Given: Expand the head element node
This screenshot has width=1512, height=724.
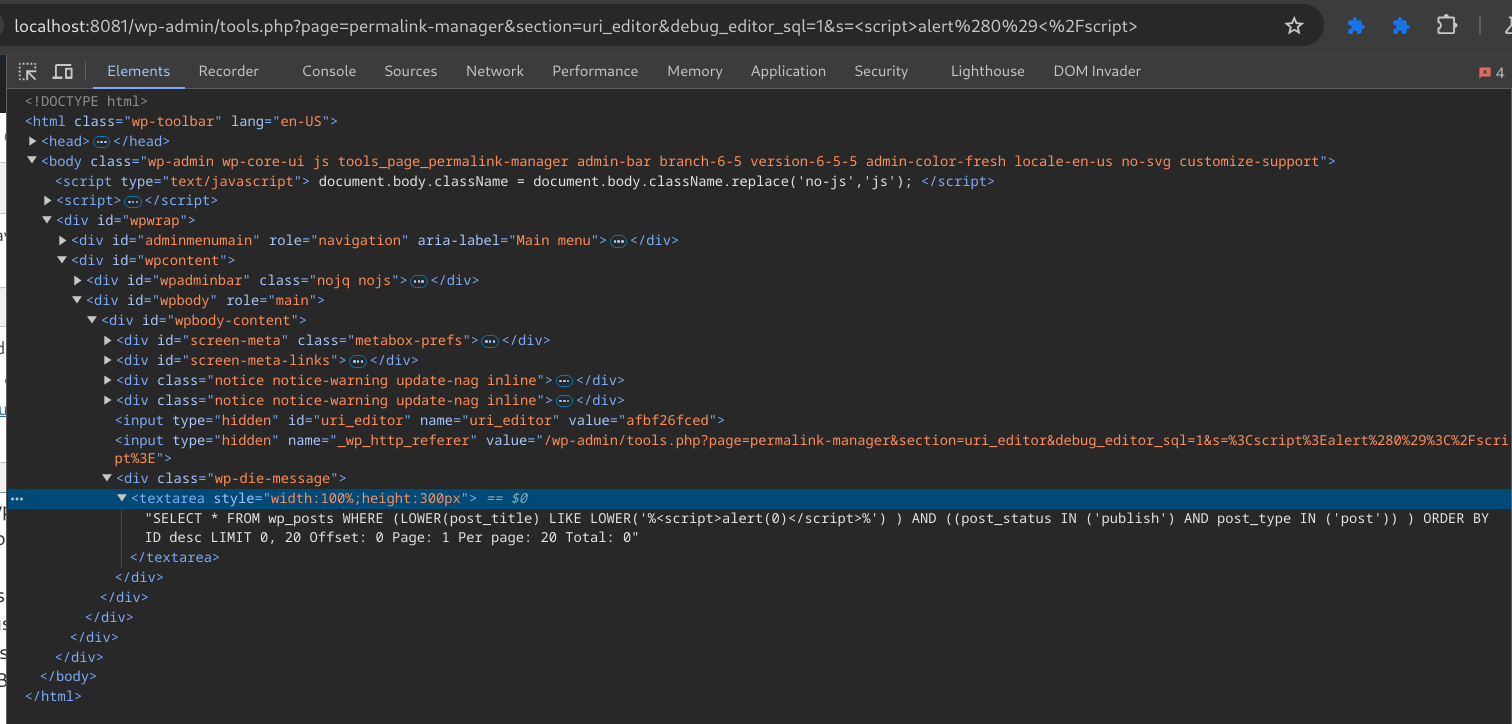Looking at the screenshot, I should [33, 141].
